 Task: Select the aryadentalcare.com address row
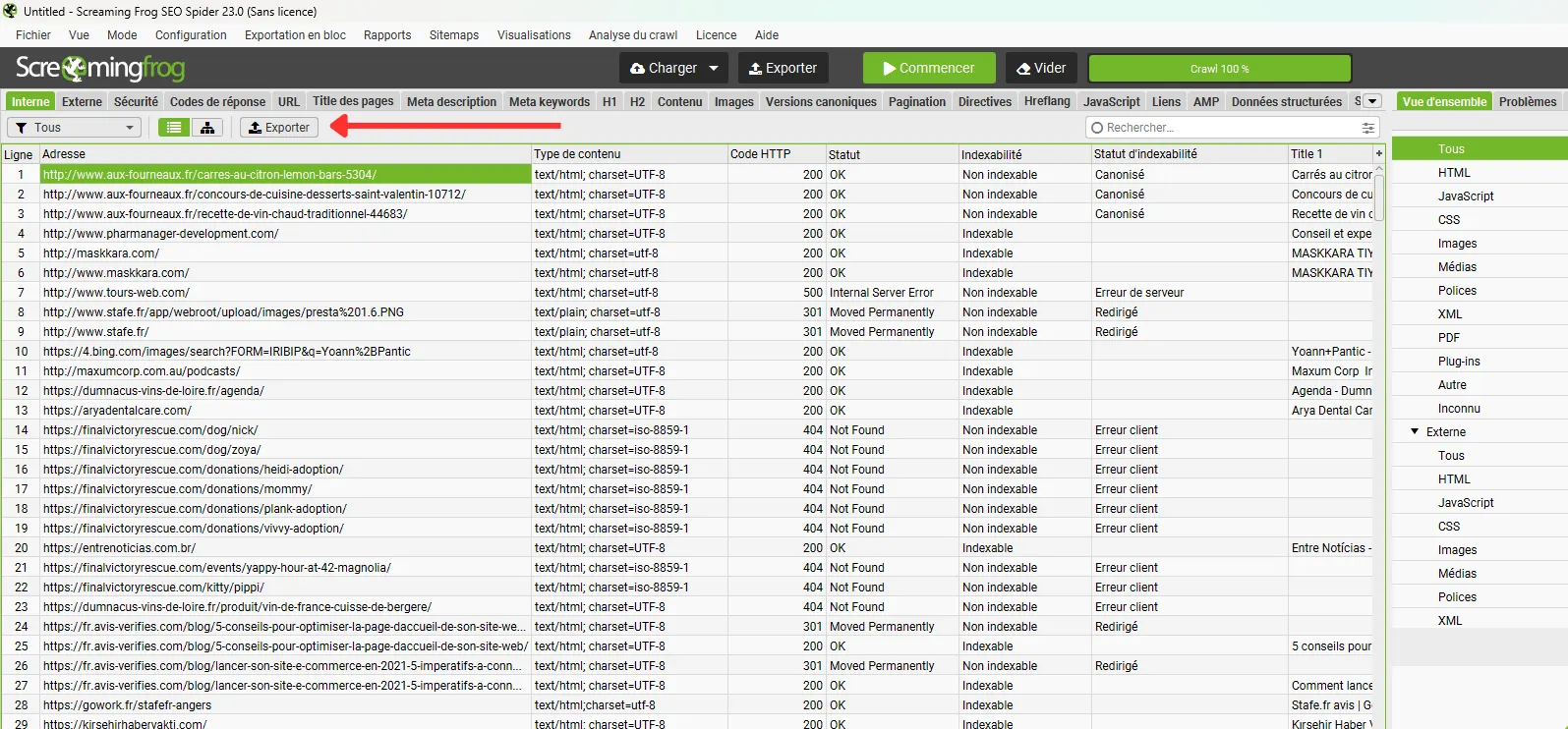[285, 411]
